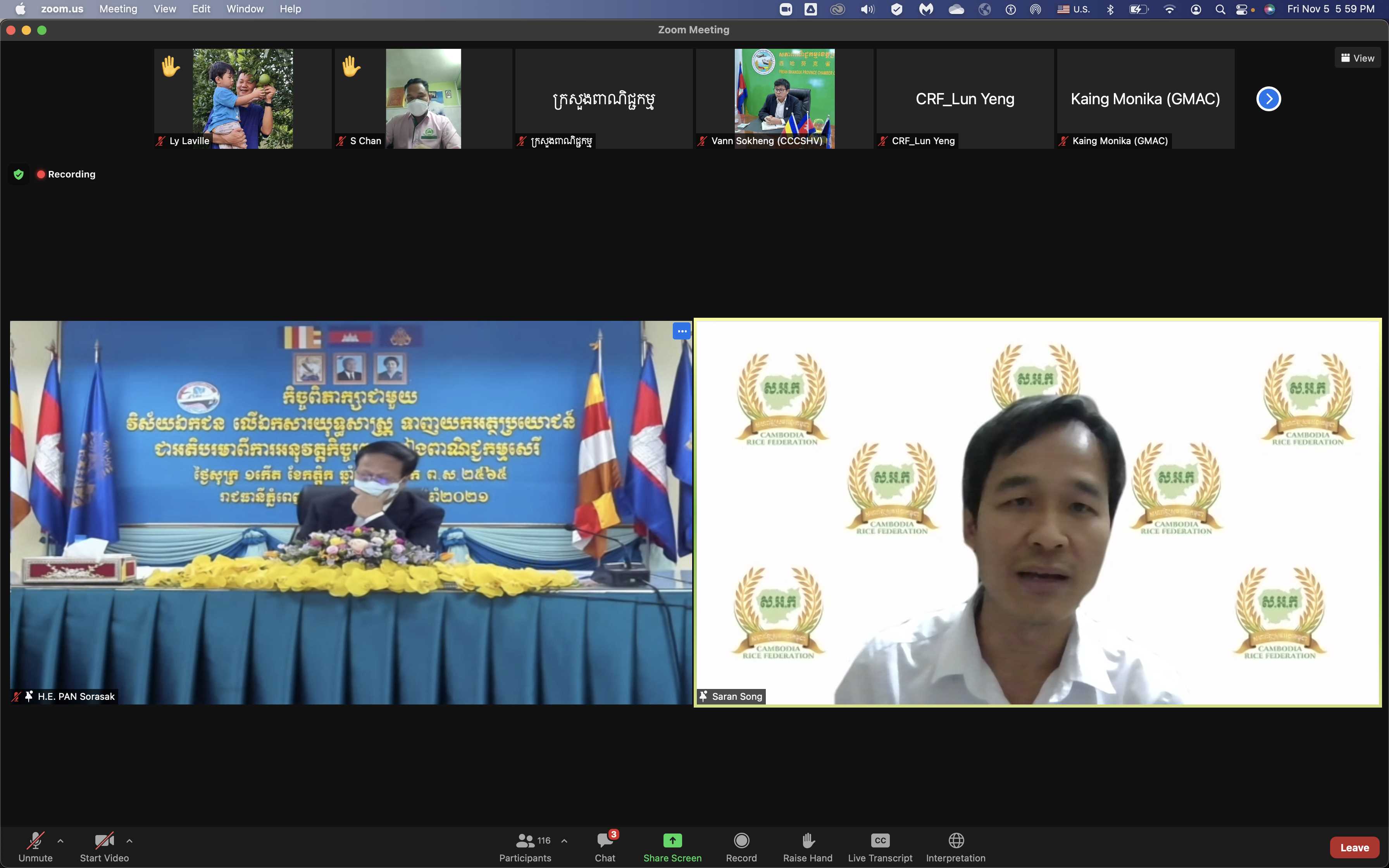The width and height of the screenshot is (1389, 868).
Task: Click Creative Cloud menu bar icon
Action: [x=838, y=9]
